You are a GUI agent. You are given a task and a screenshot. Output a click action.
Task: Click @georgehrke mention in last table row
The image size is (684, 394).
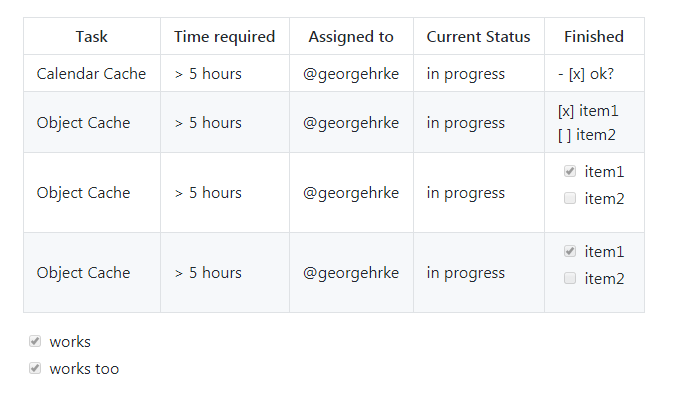pyautogui.click(x=351, y=273)
